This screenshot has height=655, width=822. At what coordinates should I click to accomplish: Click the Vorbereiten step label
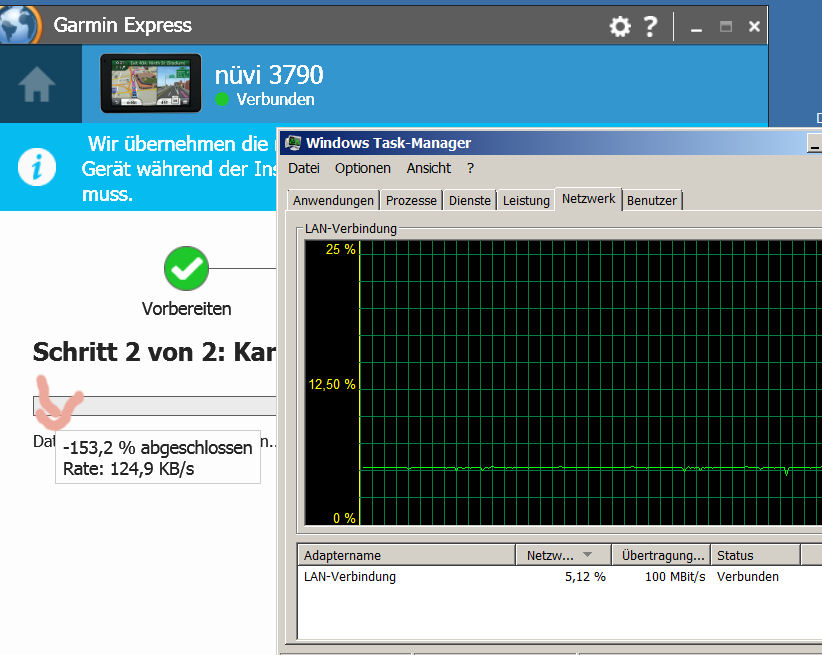tap(186, 309)
